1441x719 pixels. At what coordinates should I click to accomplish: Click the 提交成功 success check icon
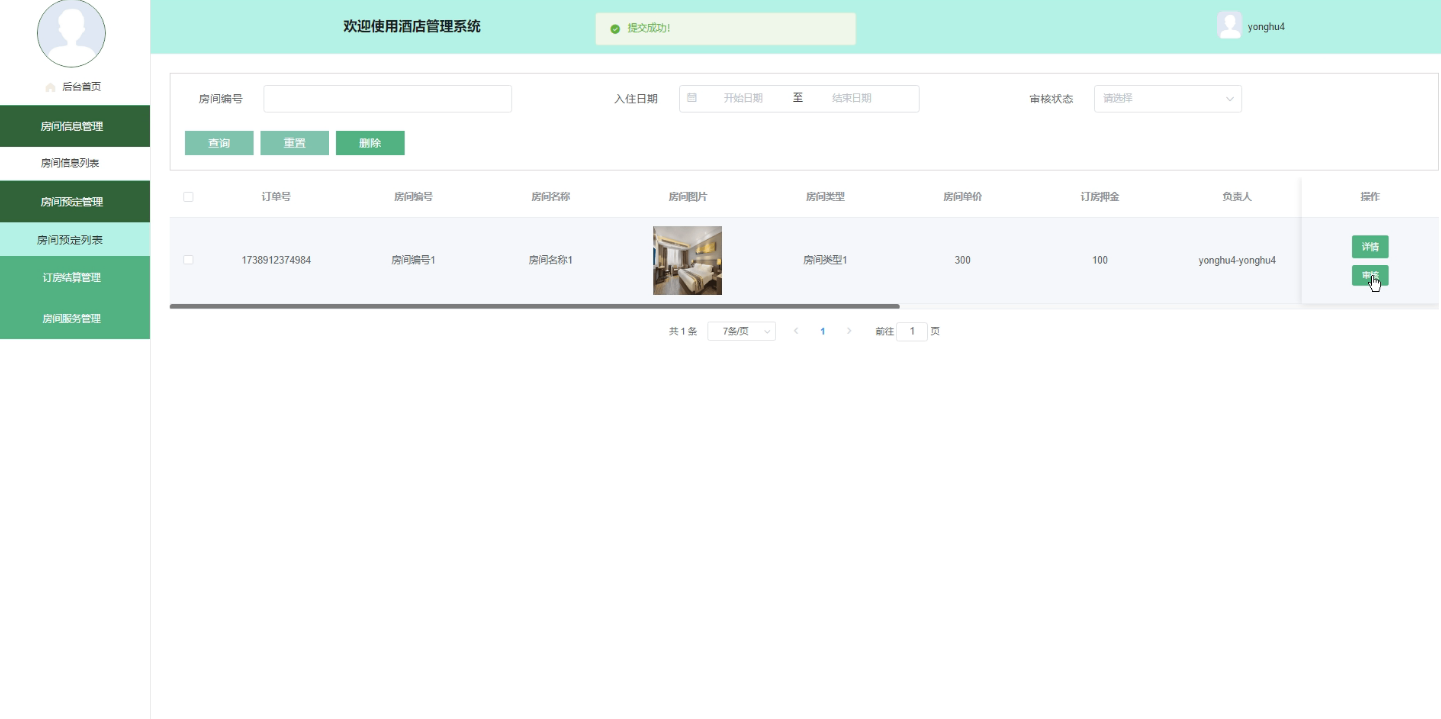pos(615,28)
